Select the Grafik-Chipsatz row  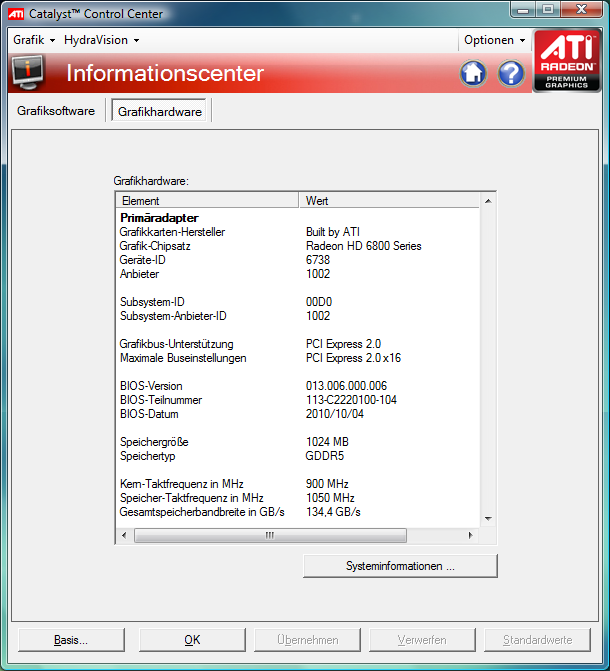298,246
